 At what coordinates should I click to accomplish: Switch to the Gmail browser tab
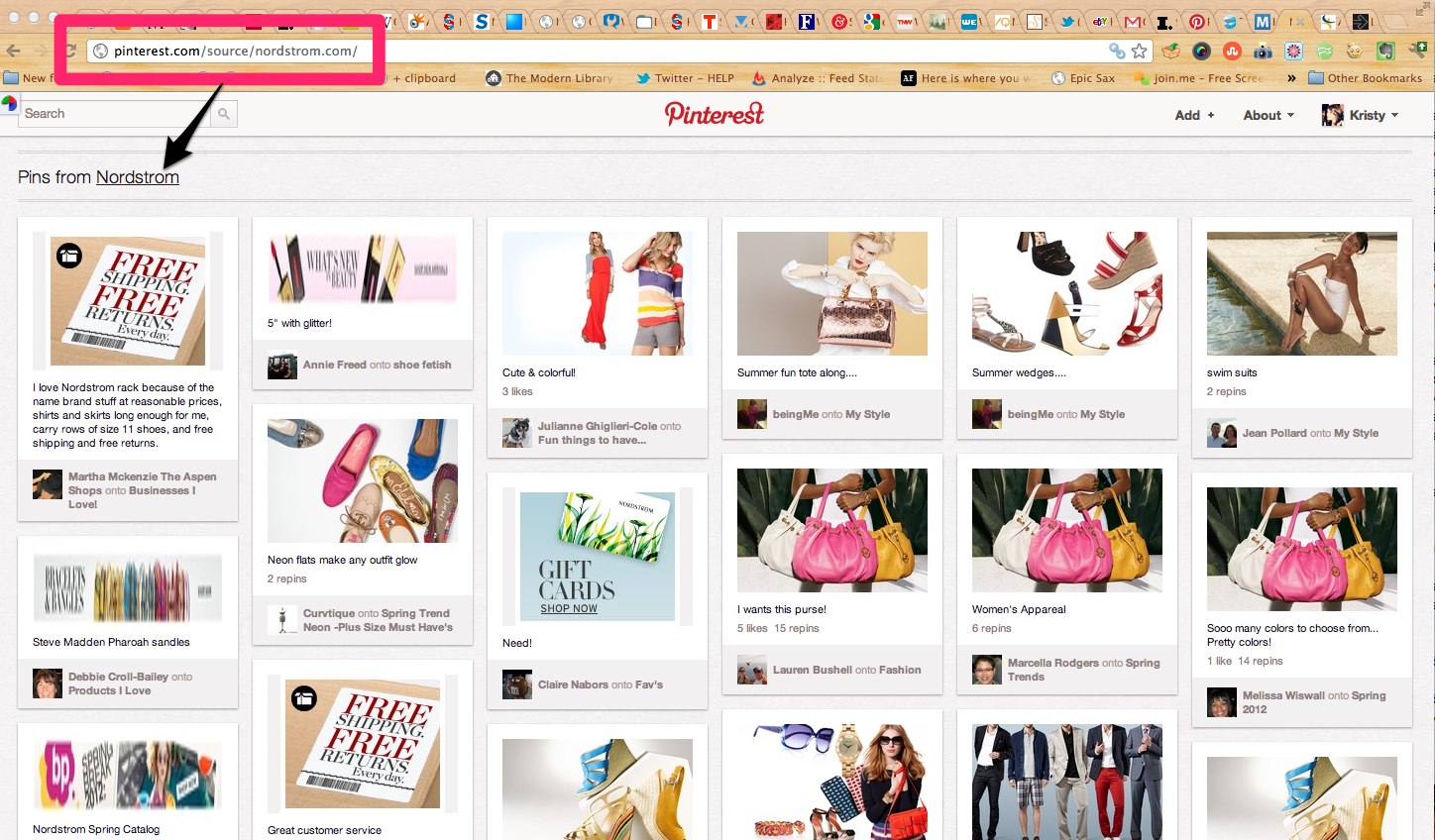(1133, 20)
